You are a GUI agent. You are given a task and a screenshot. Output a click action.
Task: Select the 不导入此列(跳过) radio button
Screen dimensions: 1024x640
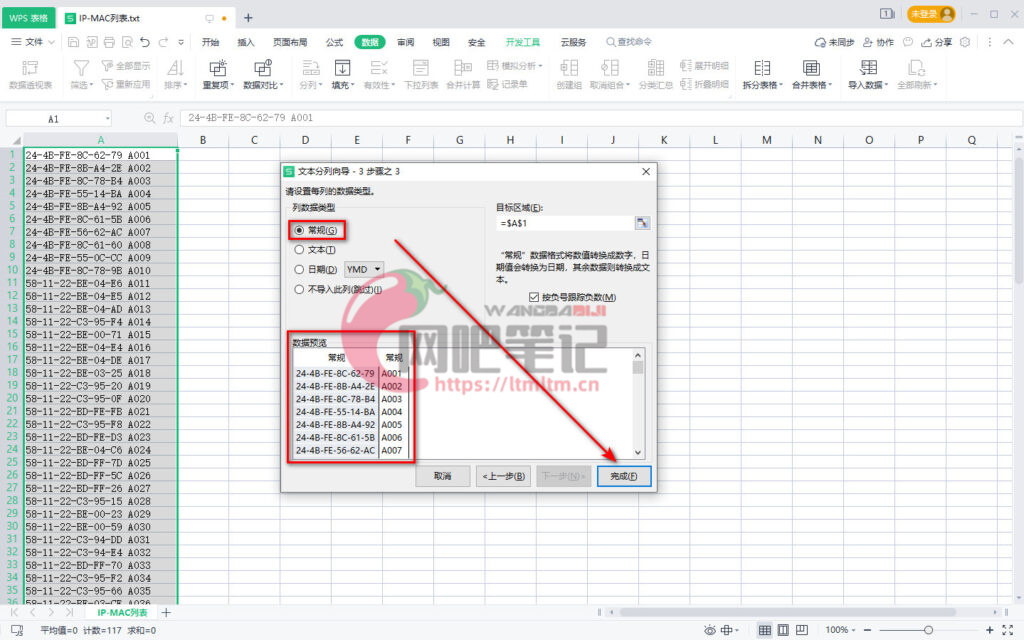pos(299,289)
